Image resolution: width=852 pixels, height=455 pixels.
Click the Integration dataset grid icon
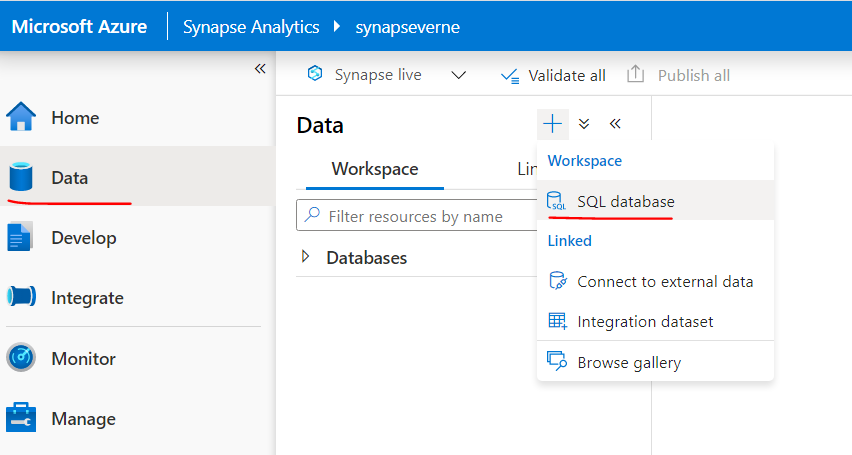coord(557,321)
